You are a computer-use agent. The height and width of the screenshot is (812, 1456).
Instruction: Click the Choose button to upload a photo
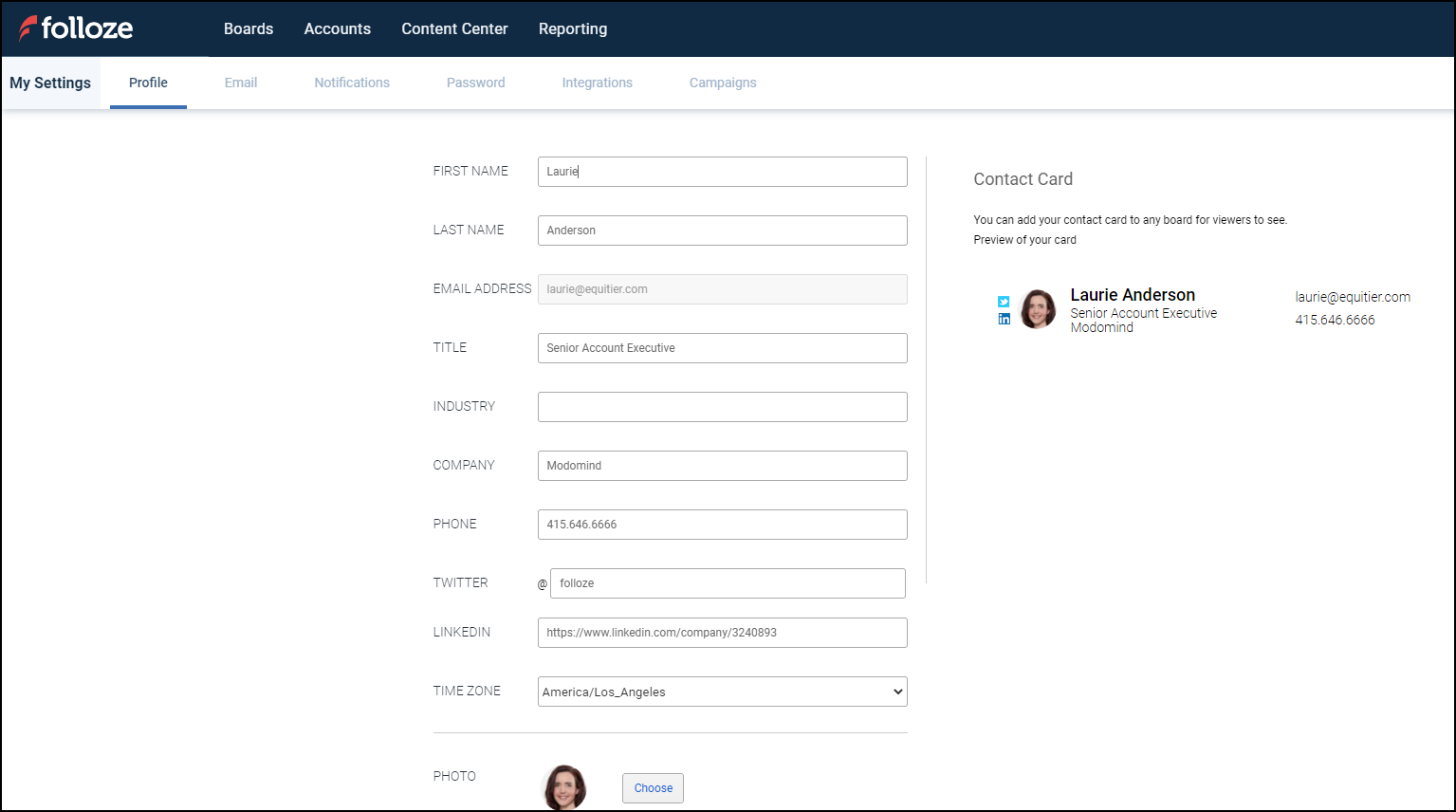pos(653,787)
